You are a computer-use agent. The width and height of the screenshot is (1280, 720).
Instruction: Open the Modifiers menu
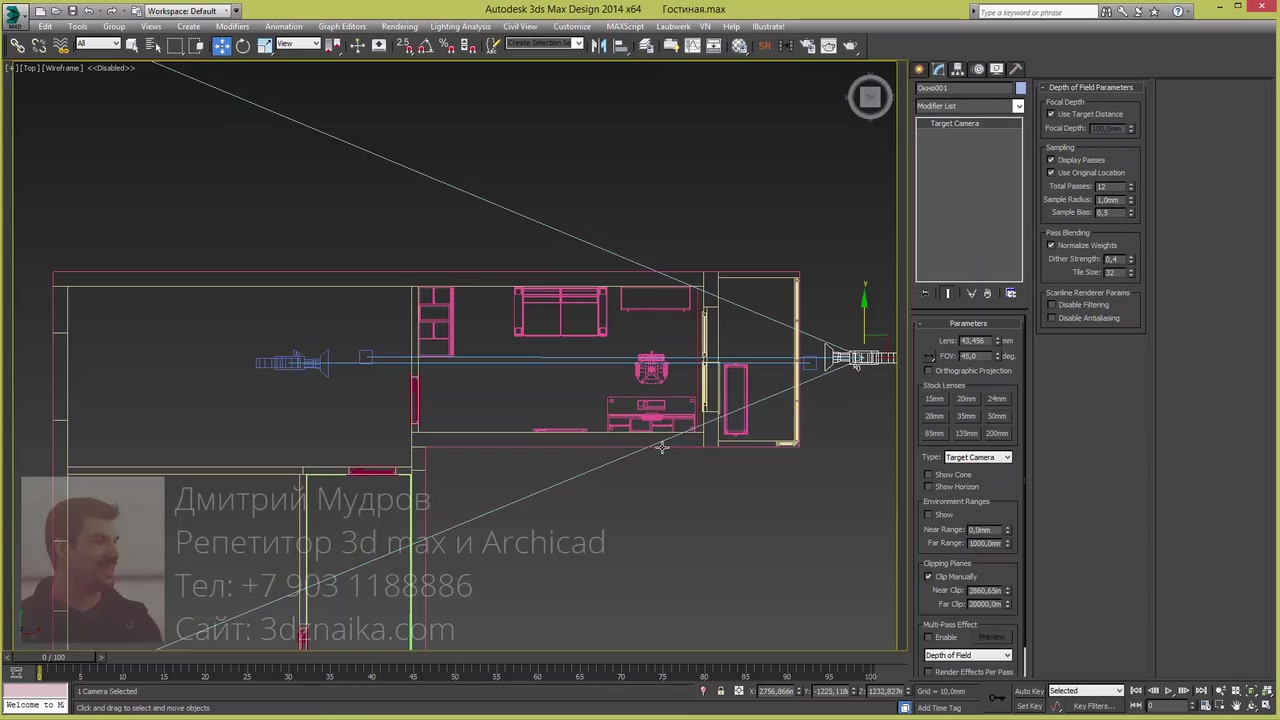(232, 27)
